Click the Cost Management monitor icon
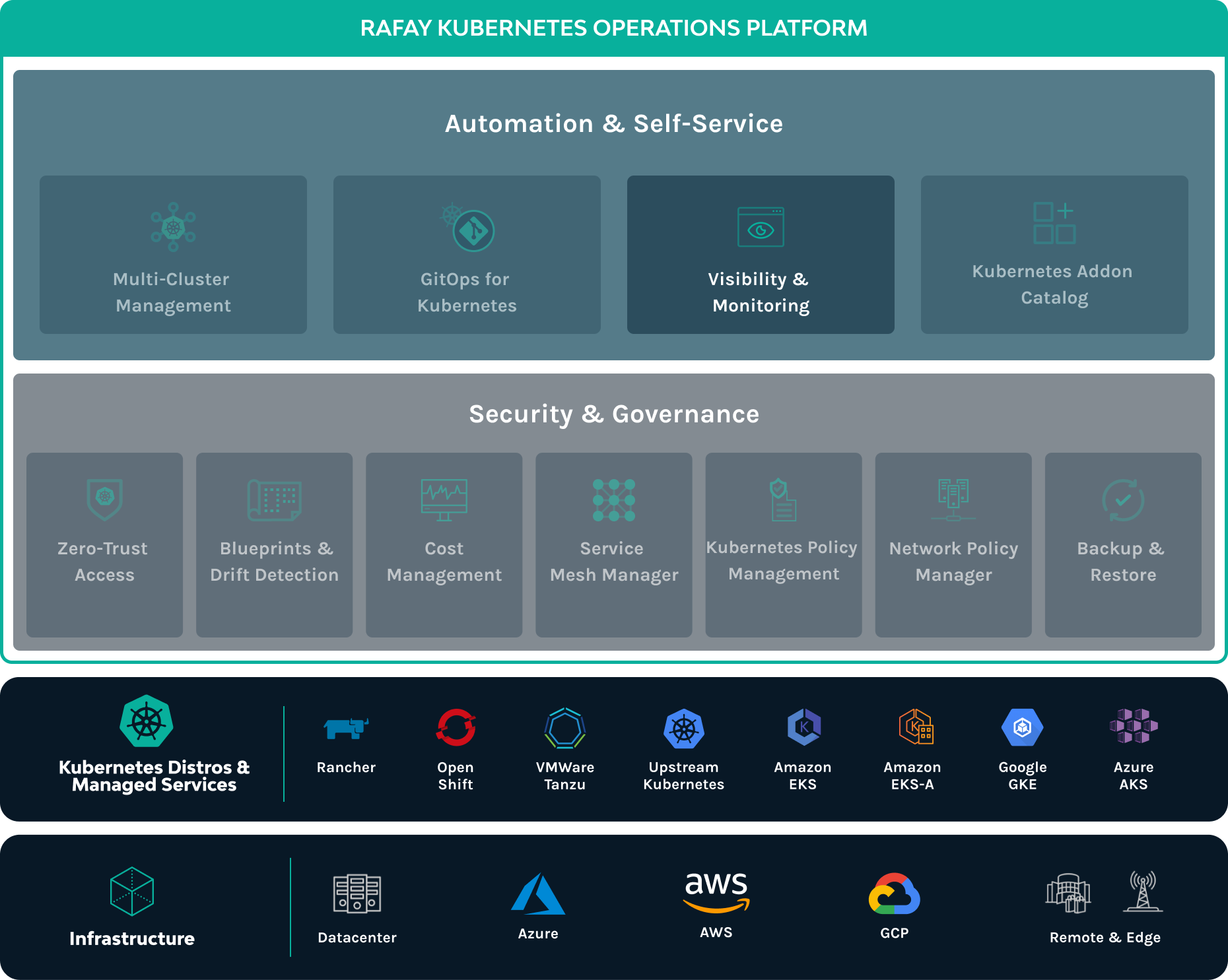1228x980 pixels. (x=444, y=500)
